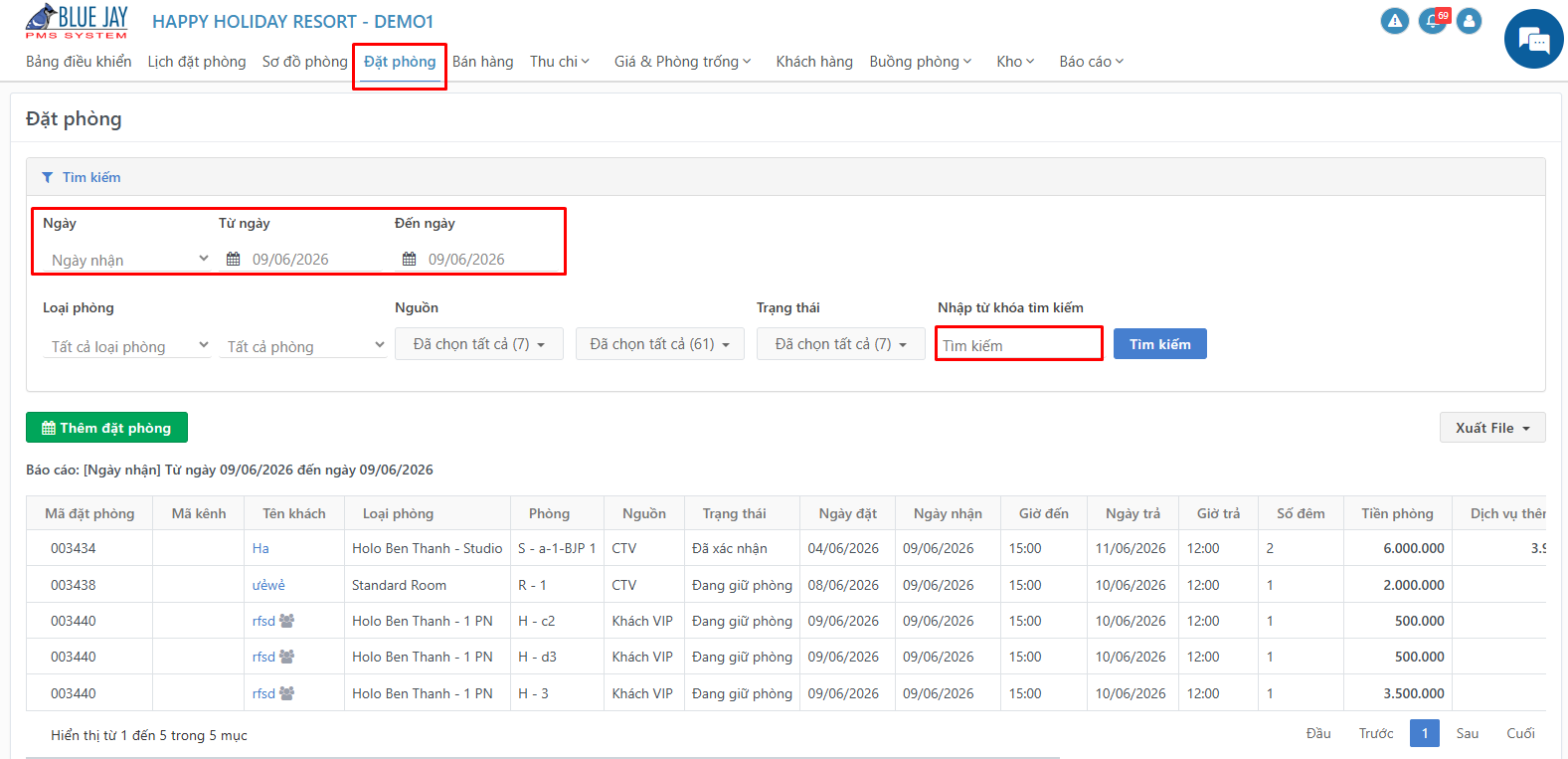Expand the Buồng phòng menu
1568x759 pixels.
pyautogui.click(x=921, y=62)
